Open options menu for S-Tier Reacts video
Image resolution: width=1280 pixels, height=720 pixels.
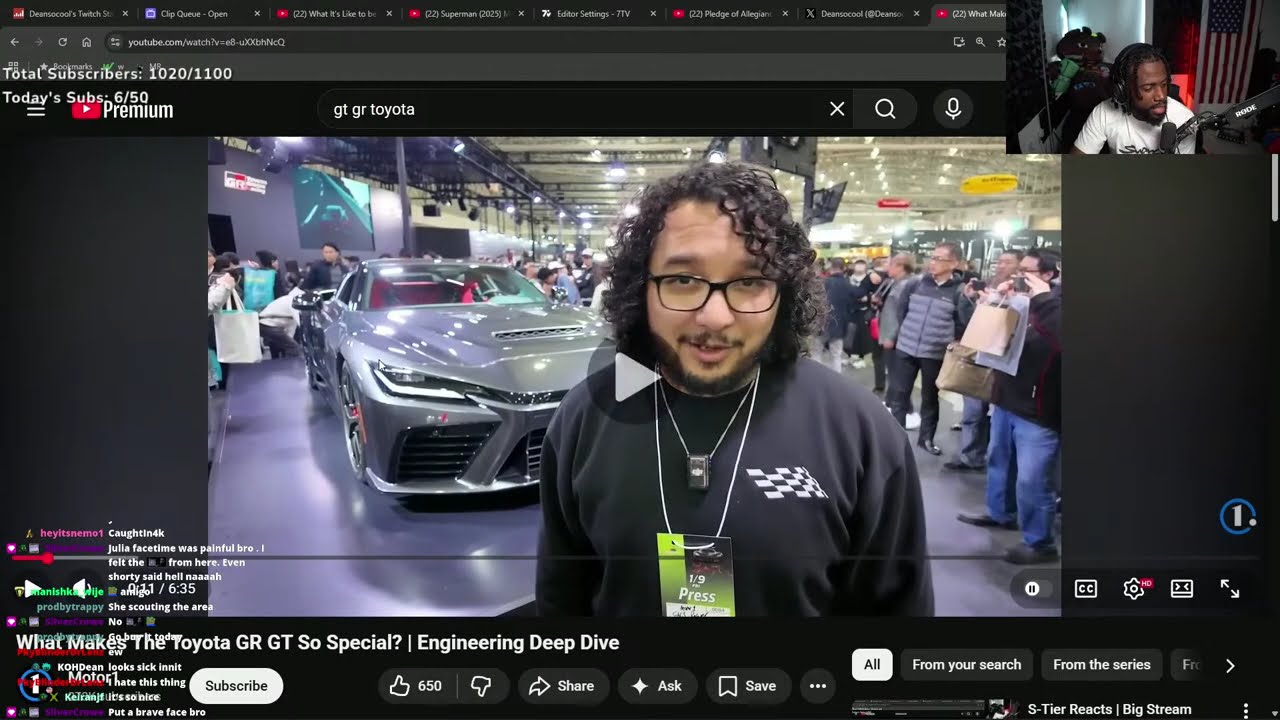1246,710
